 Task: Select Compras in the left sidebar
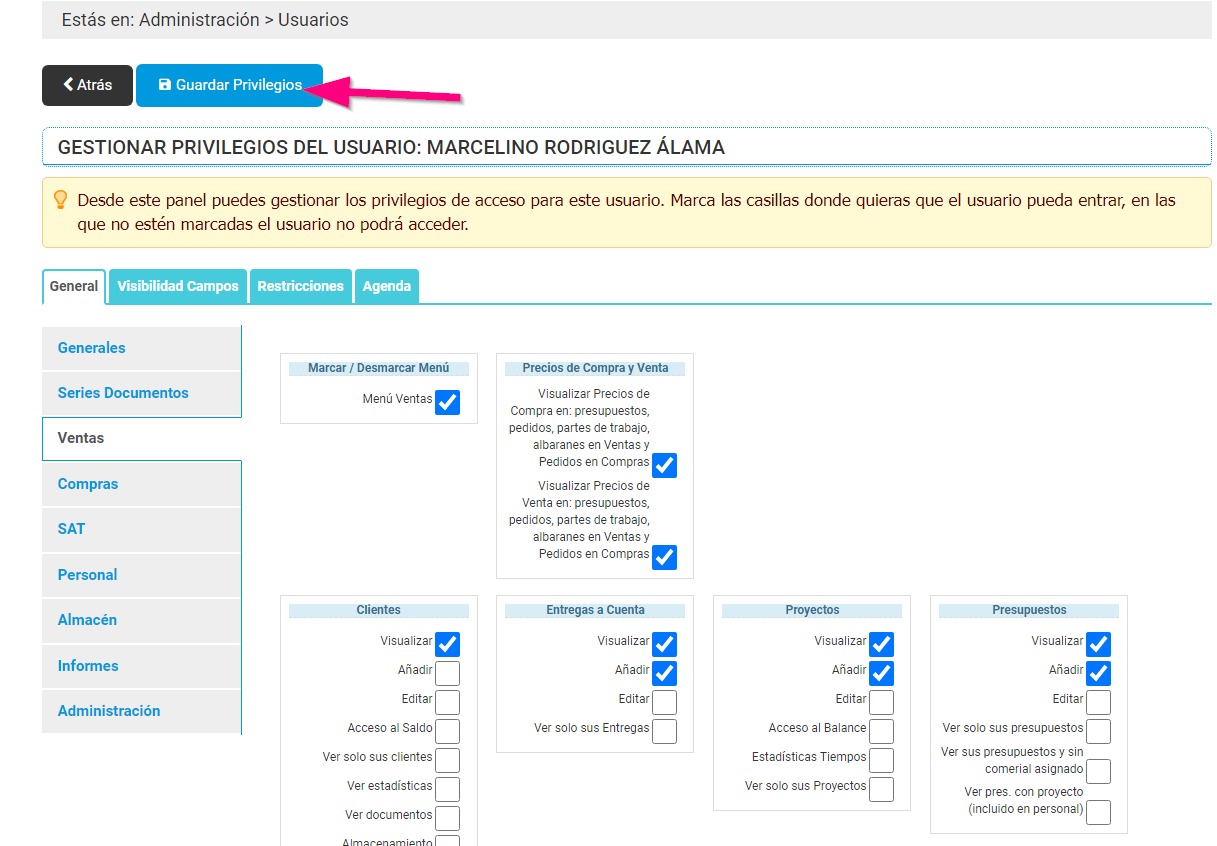(87, 483)
